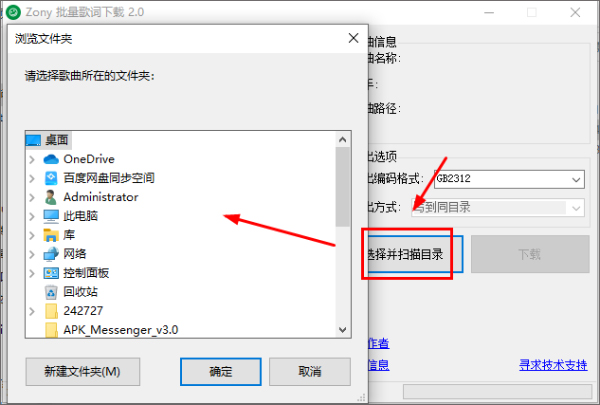
Task: Click the 网络 network icon
Action: click(x=51, y=254)
